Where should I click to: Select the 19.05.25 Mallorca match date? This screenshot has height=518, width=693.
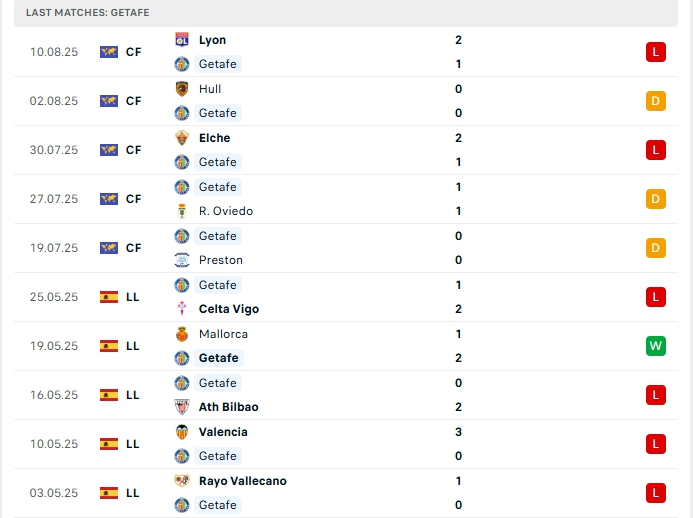click(x=54, y=346)
